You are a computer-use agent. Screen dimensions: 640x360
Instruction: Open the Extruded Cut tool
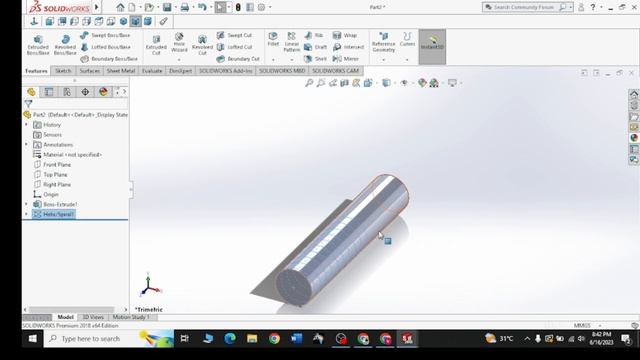[156, 45]
